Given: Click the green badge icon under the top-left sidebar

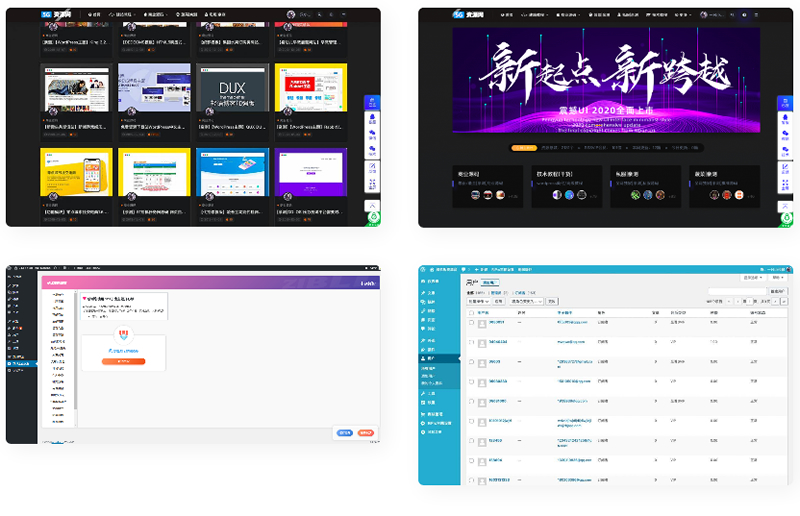Looking at the screenshot, I should (x=372, y=216).
